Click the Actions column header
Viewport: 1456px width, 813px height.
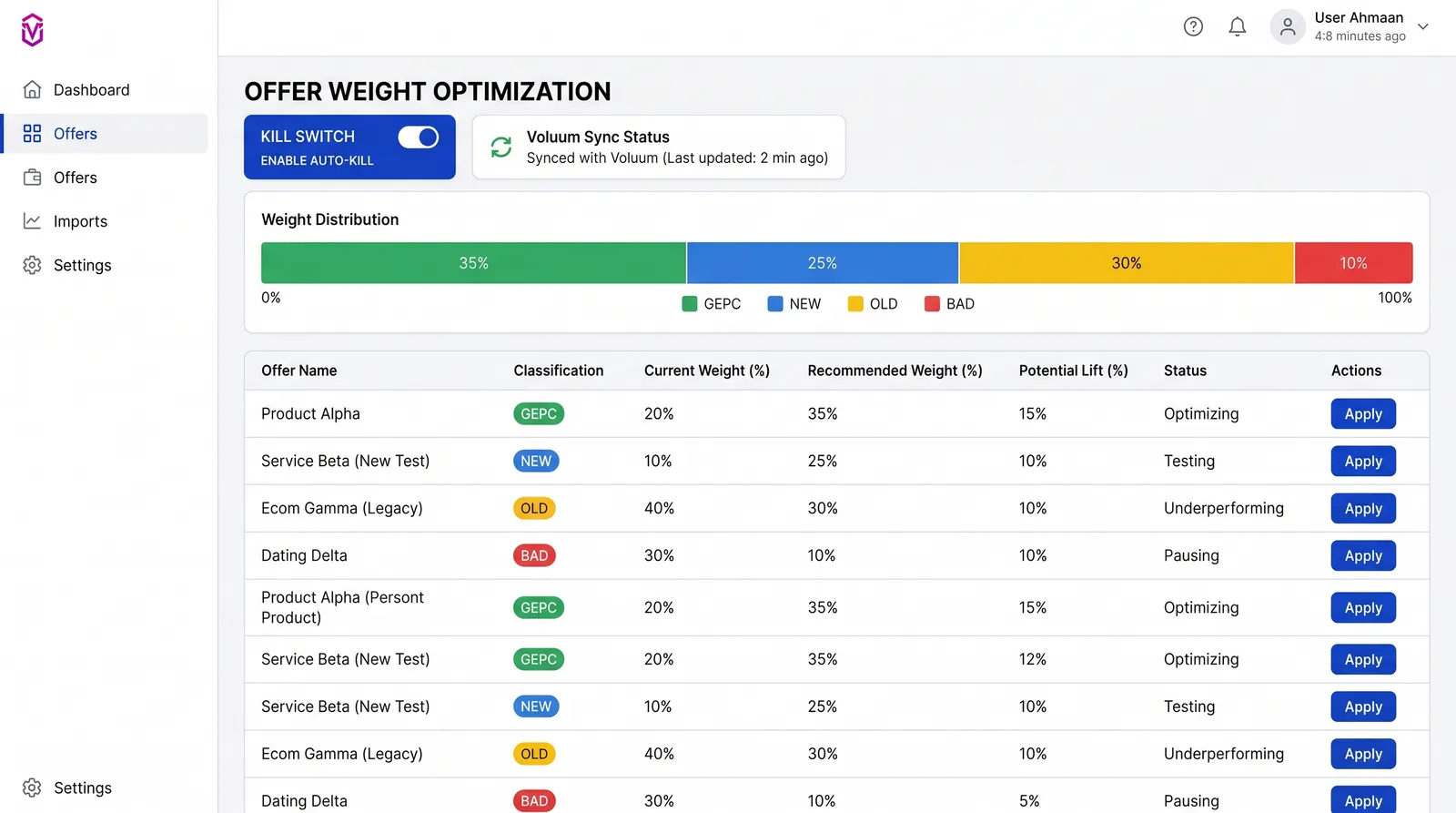[1357, 371]
